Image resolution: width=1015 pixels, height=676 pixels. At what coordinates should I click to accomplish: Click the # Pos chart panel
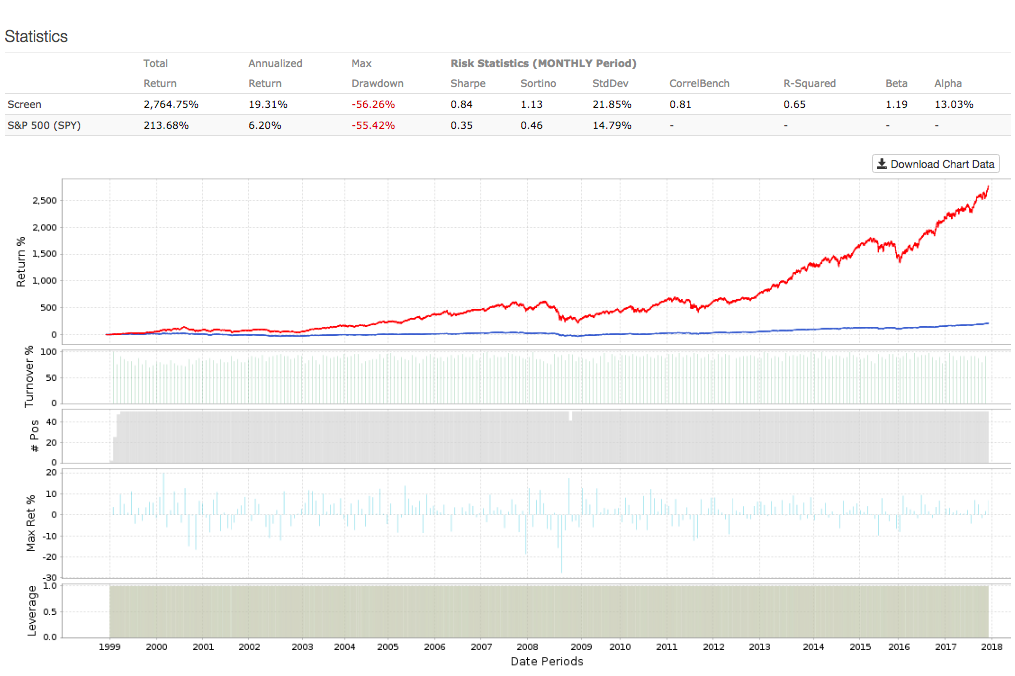point(500,437)
